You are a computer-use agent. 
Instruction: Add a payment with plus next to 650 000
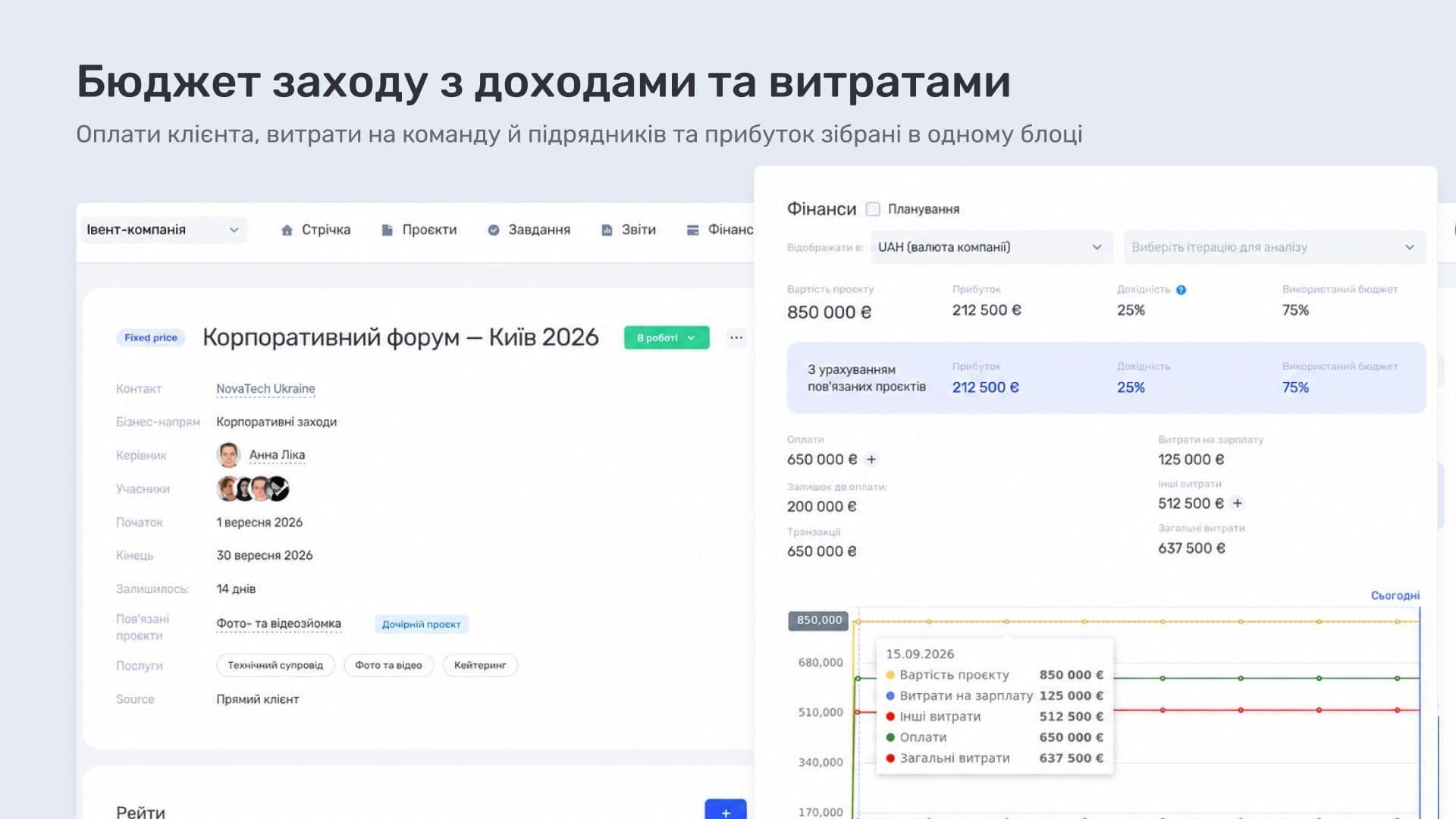point(871,460)
